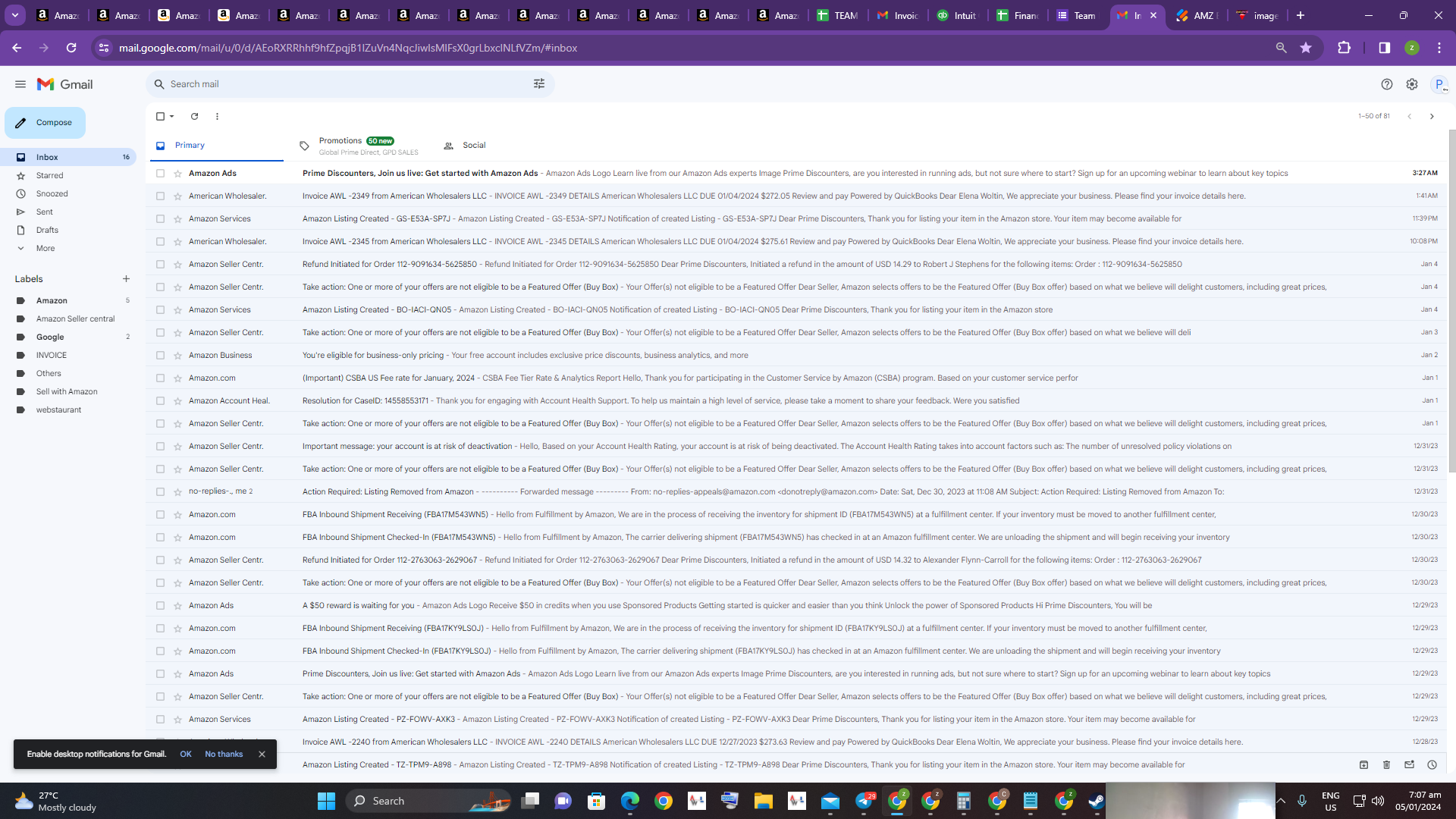Screen dimensions: 1456x819
Task: Check the risk of deactivation email
Action: point(160,446)
